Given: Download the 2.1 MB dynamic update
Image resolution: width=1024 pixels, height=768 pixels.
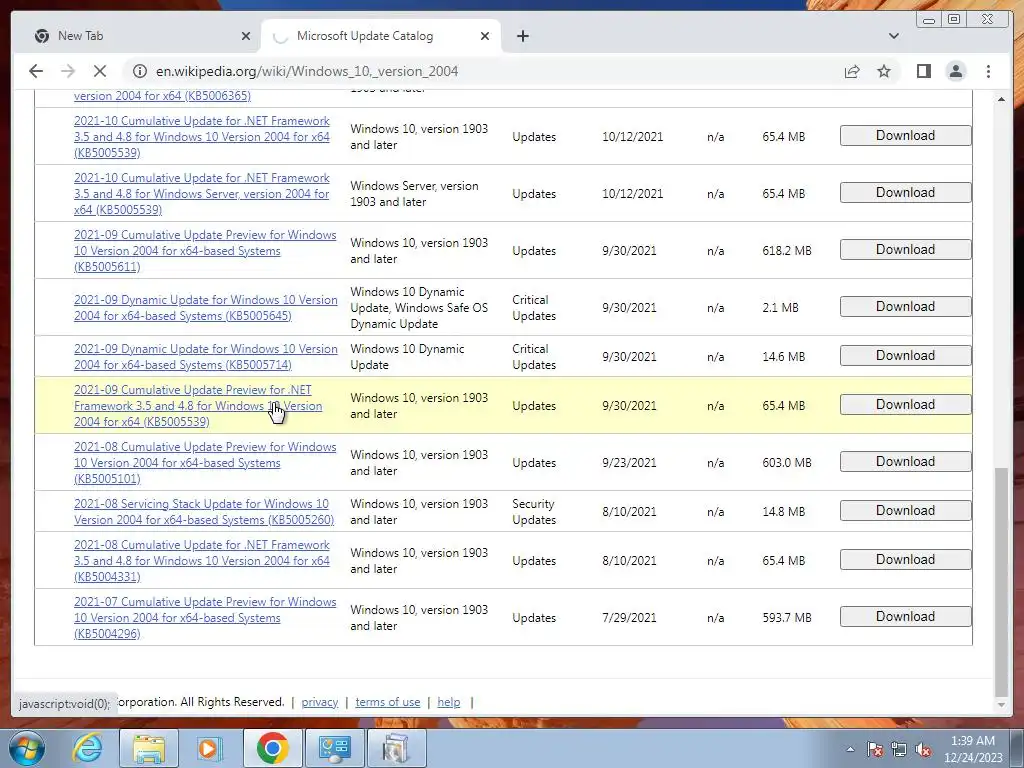Looking at the screenshot, I should (x=905, y=306).
